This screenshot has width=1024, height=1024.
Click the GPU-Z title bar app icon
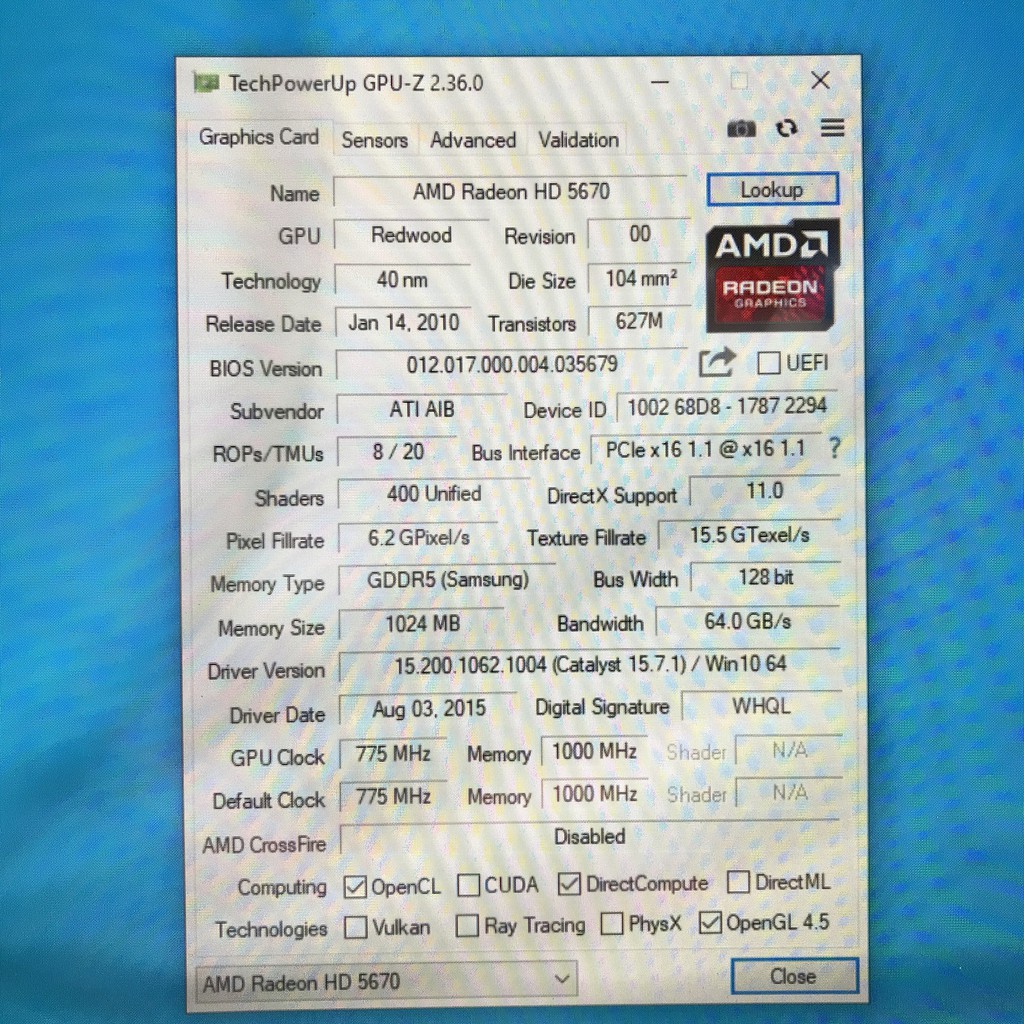click(206, 83)
